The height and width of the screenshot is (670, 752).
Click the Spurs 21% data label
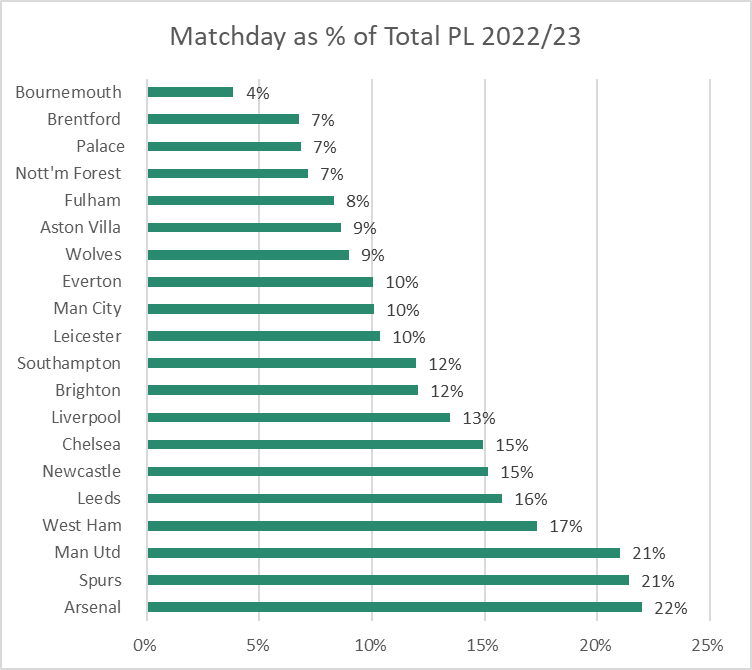pos(658,581)
